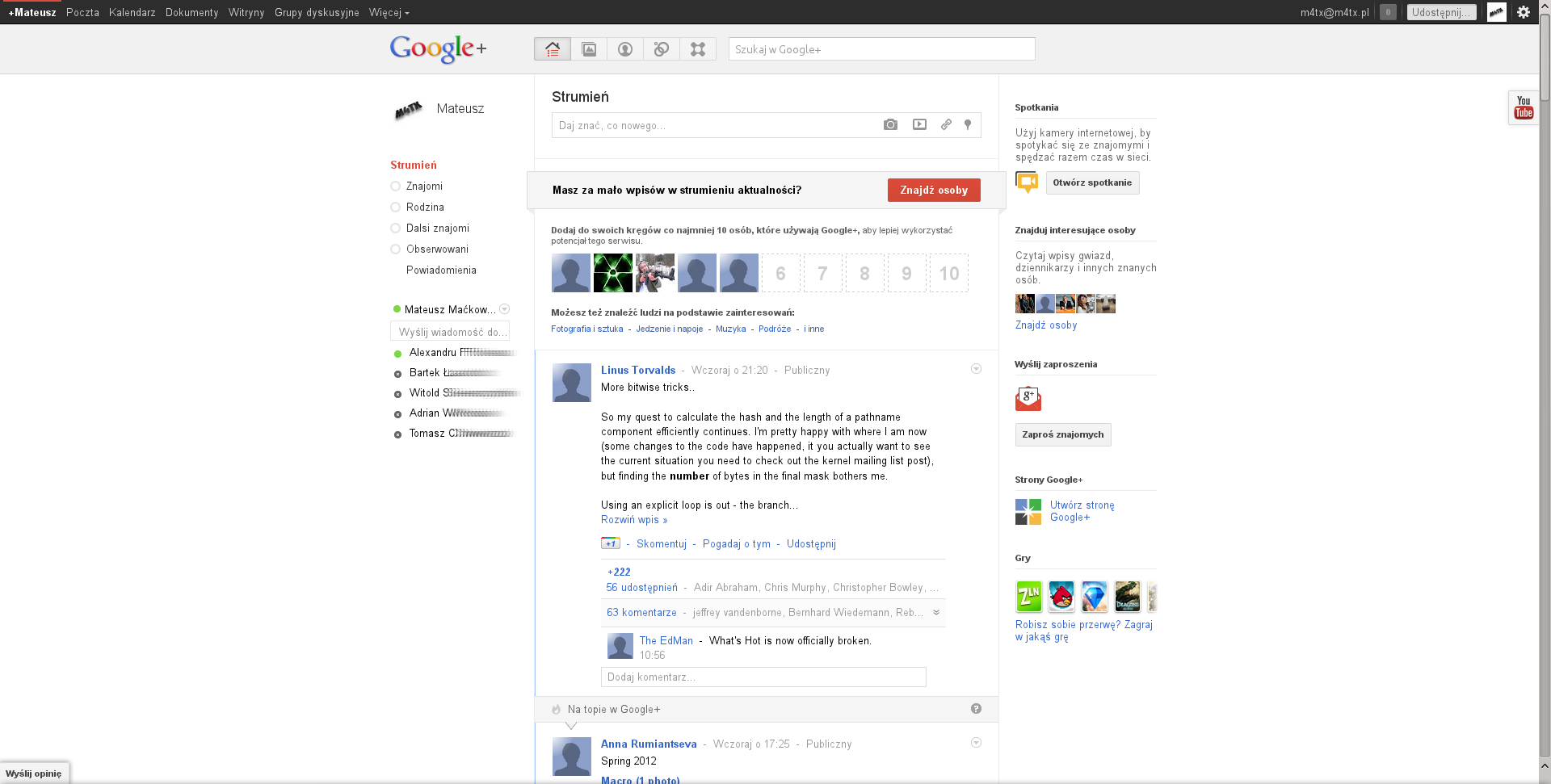Open the Więcej dropdown menu
The image size is (1551, 784).
[389, 12]
